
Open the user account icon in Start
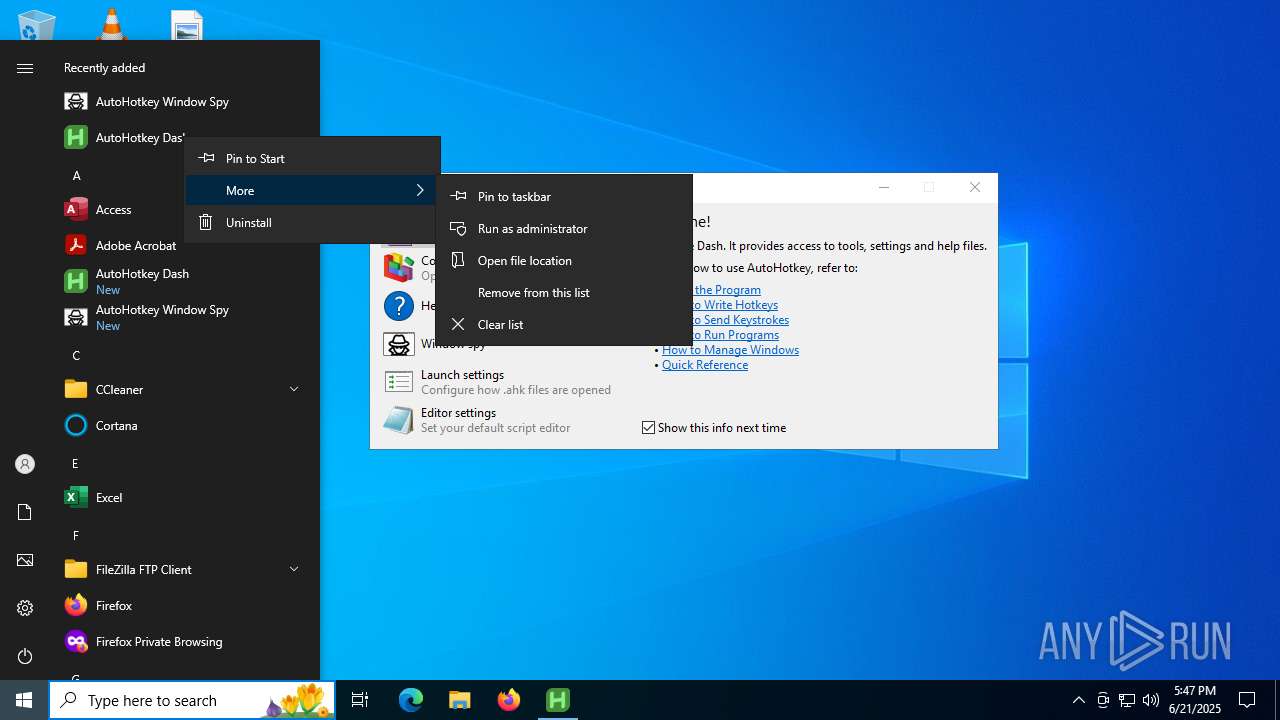tap(25, 464)
